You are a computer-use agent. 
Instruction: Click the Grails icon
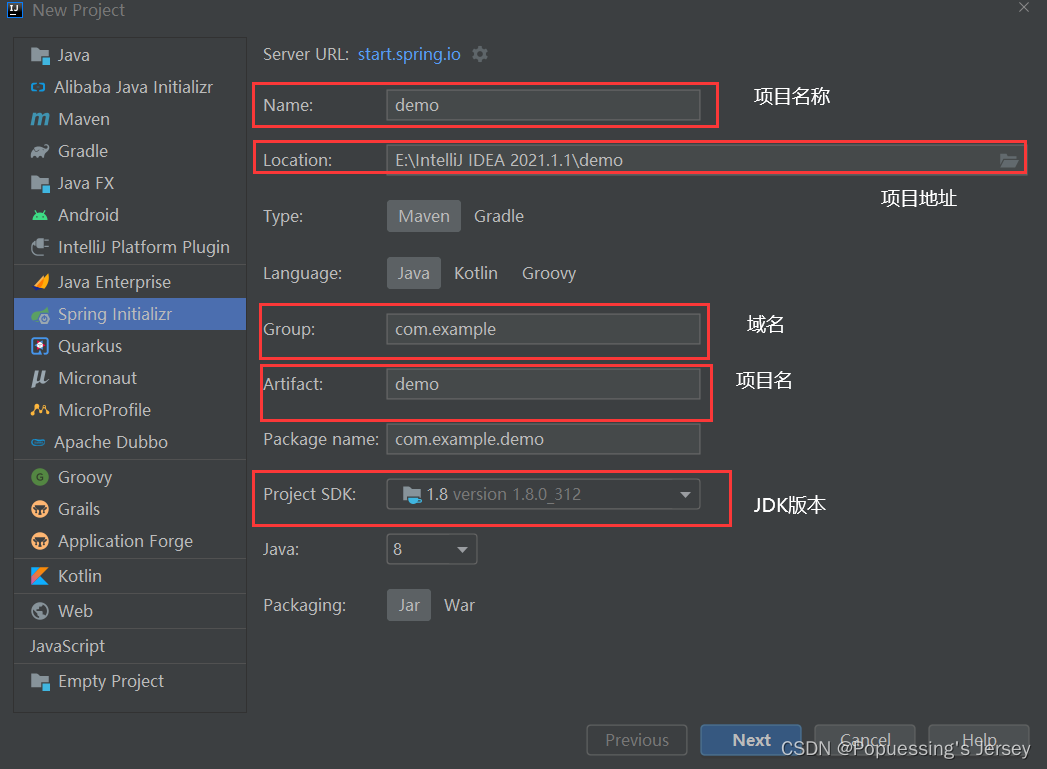point(40,509)
